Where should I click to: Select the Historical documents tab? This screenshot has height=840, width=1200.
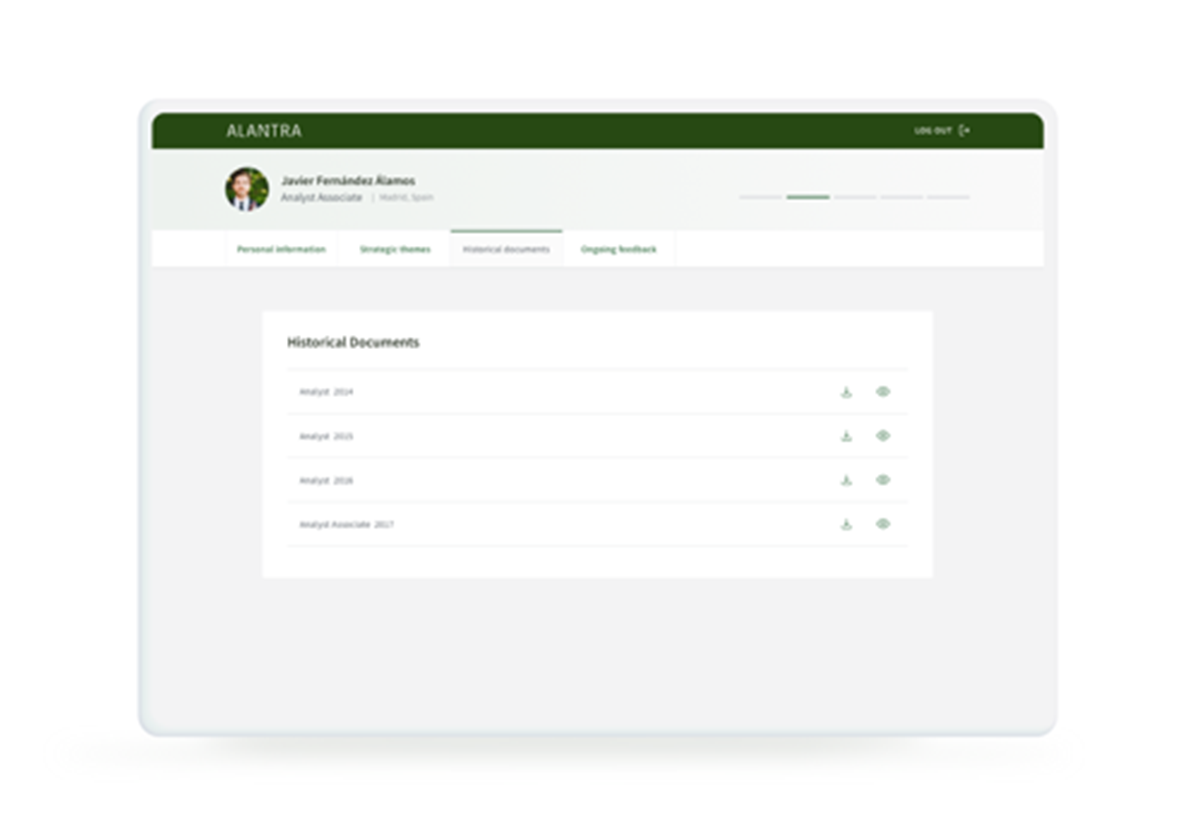point(506,249)
